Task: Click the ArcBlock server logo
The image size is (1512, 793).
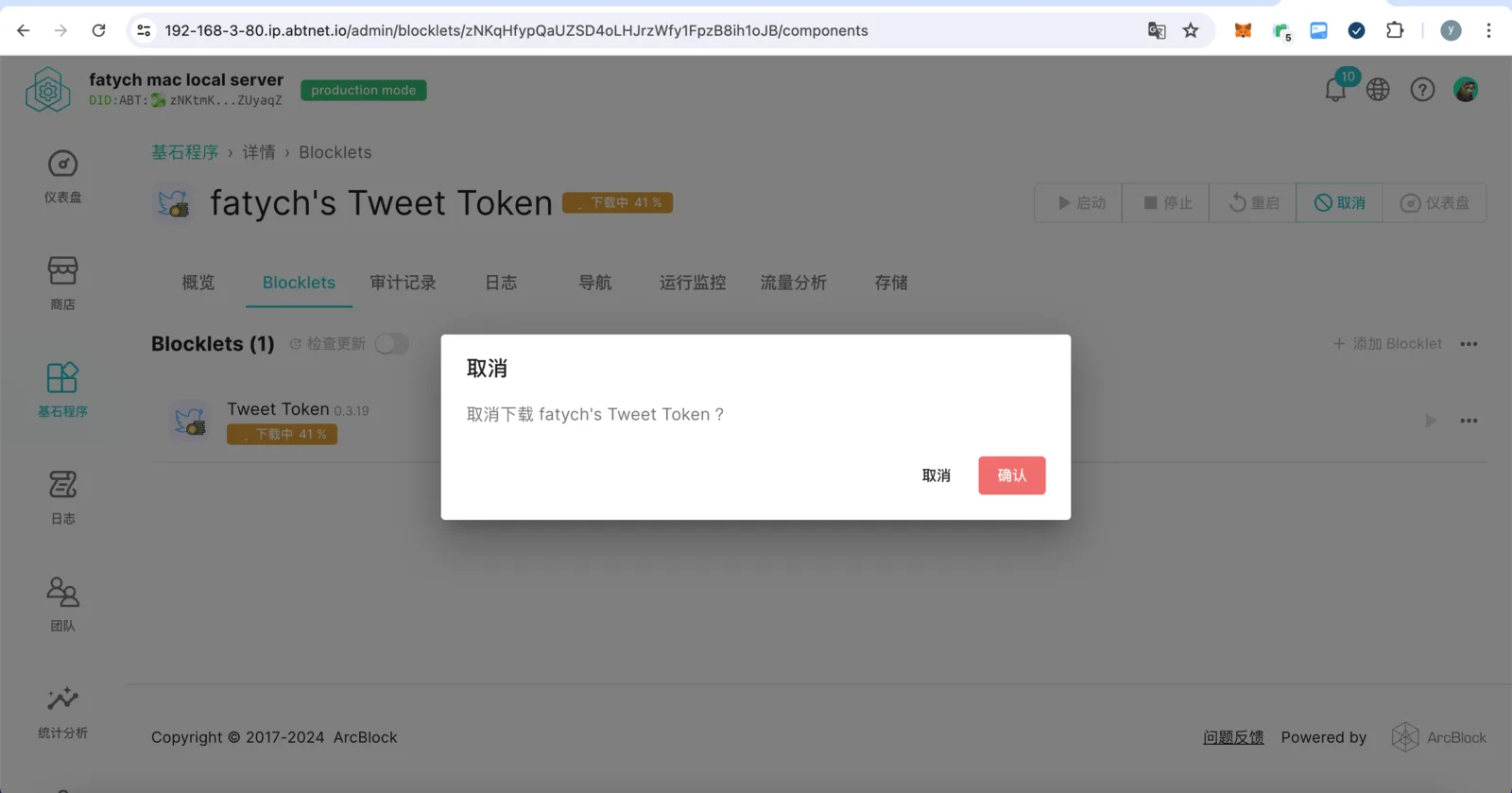Action: pyautogui.click(x=48, y=90)
